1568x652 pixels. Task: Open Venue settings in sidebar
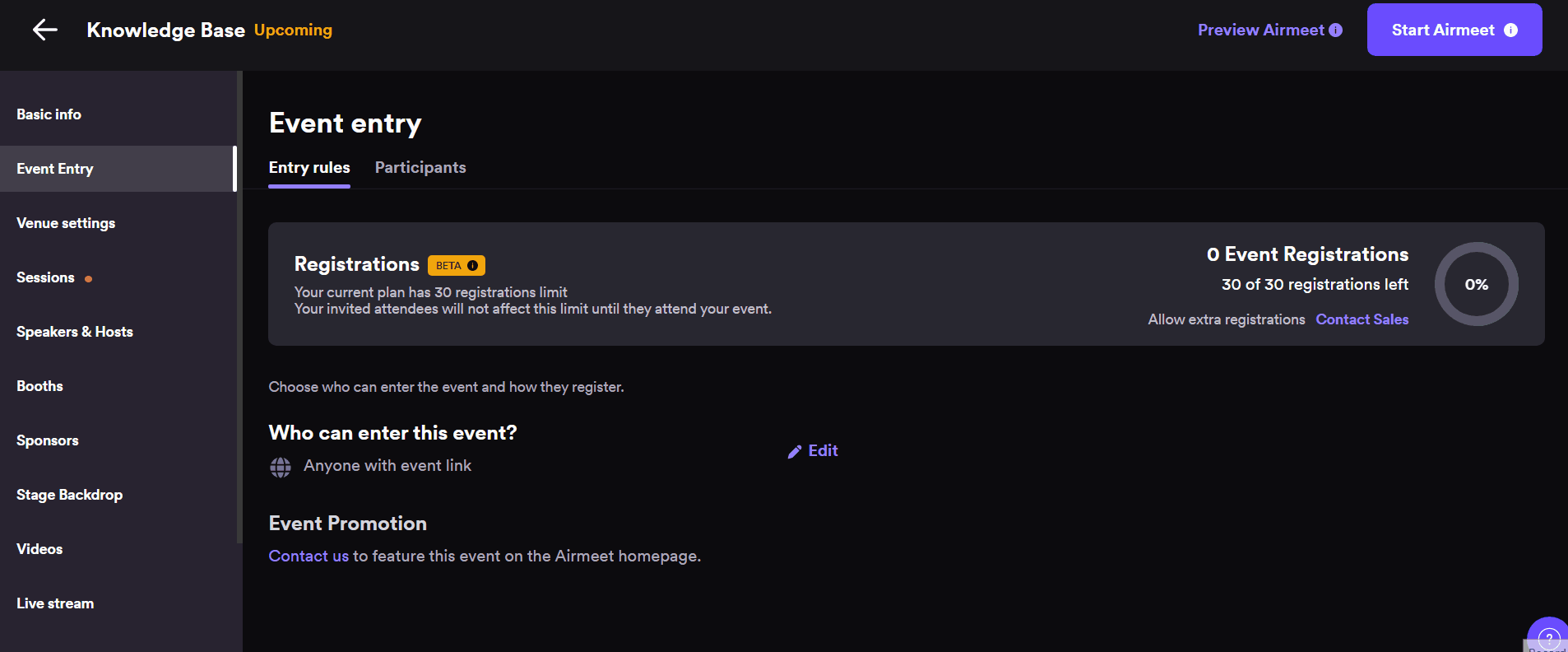66,223
